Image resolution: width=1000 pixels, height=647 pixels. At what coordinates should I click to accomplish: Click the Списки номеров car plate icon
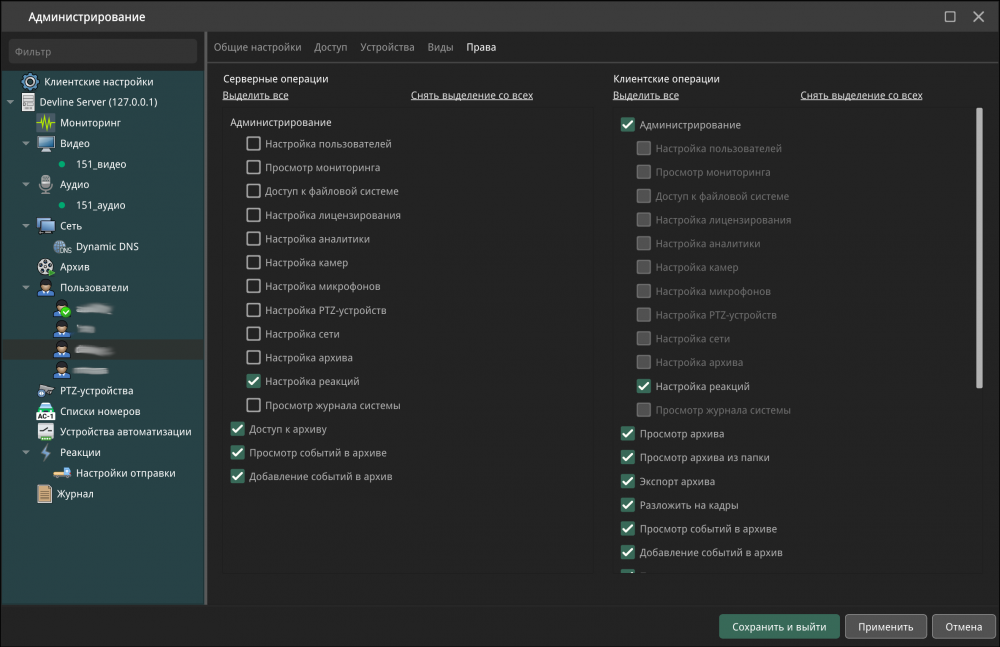[x=46, y=412]
